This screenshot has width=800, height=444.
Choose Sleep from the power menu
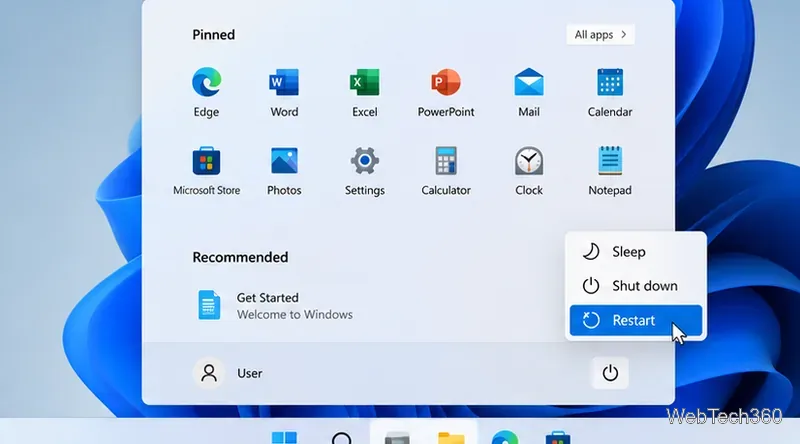(x=636, y=252)
